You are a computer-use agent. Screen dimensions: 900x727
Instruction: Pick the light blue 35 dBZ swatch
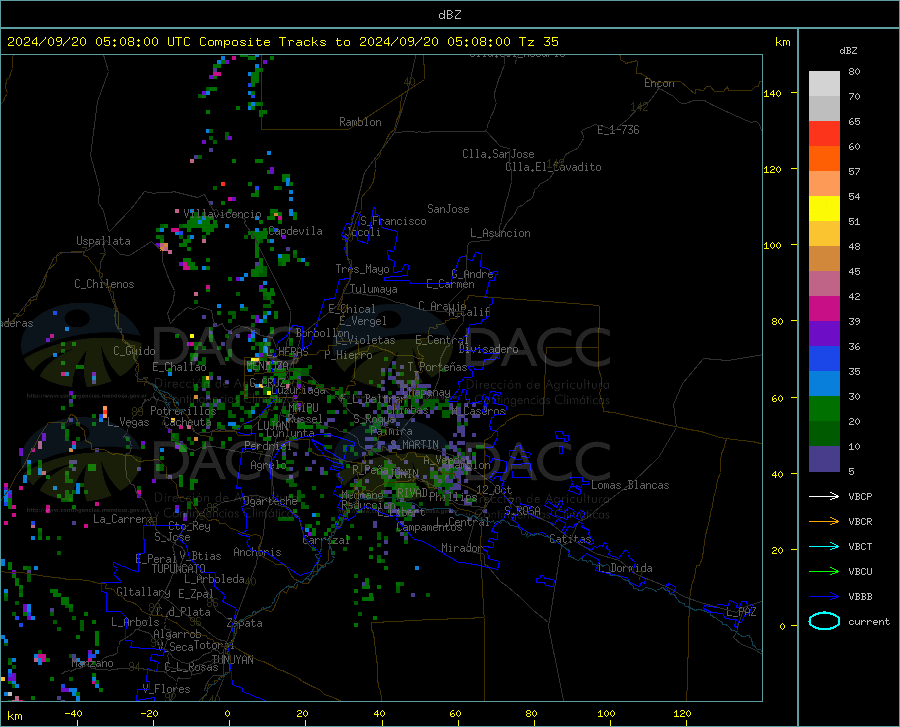(x=824, y=383)
